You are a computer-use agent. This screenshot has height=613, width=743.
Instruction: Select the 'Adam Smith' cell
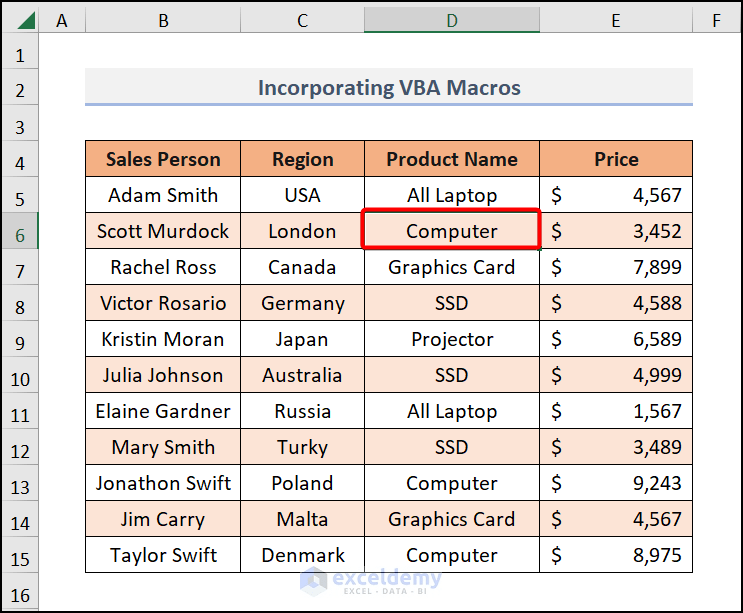(163, 195)
